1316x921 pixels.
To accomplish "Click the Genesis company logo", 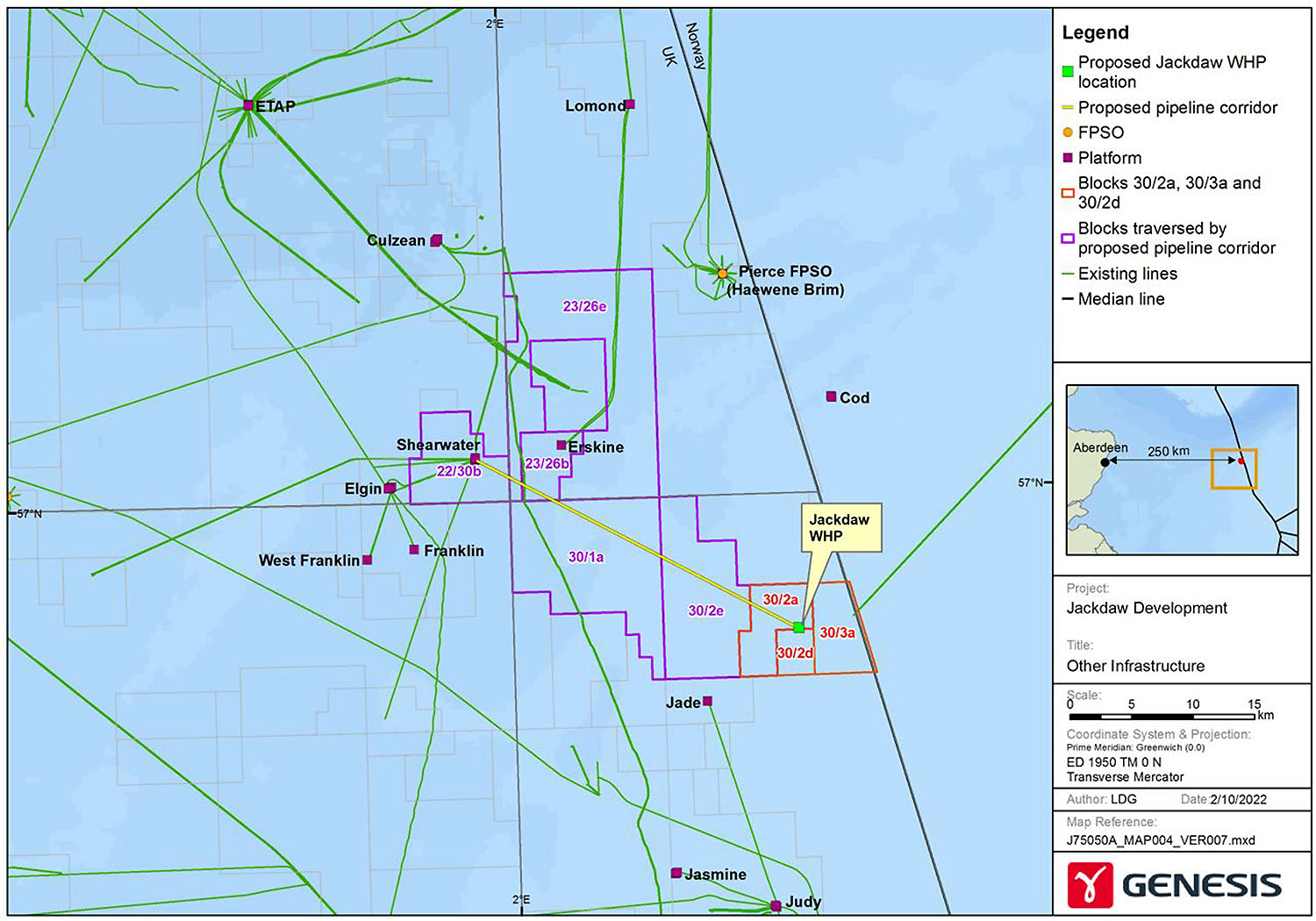I will [1174, 884].
